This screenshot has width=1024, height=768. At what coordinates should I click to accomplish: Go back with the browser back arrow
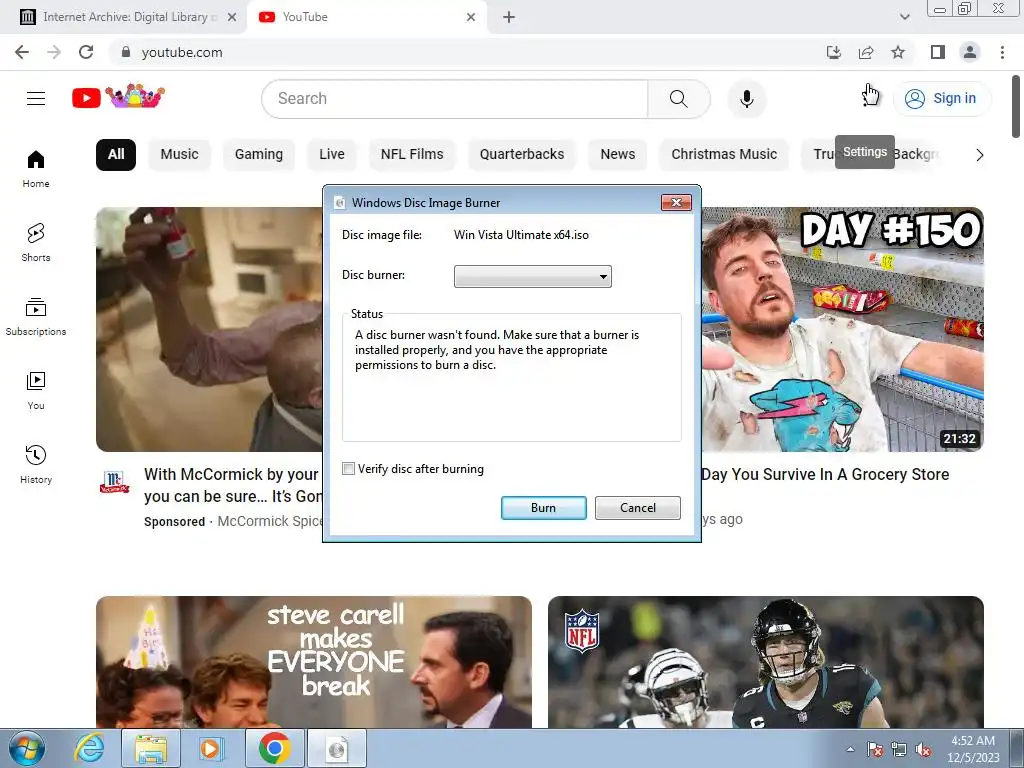tap(22, 52)
